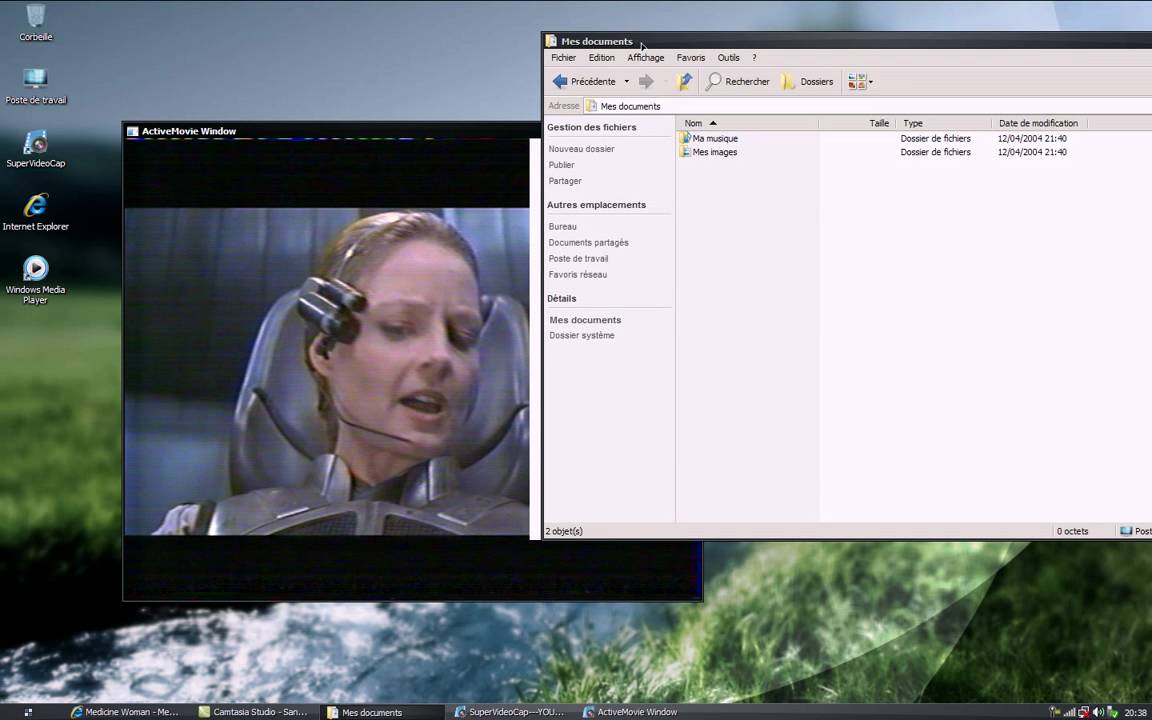
Task: Sort by the Nom column header
Action: click(x=748, y=123)
